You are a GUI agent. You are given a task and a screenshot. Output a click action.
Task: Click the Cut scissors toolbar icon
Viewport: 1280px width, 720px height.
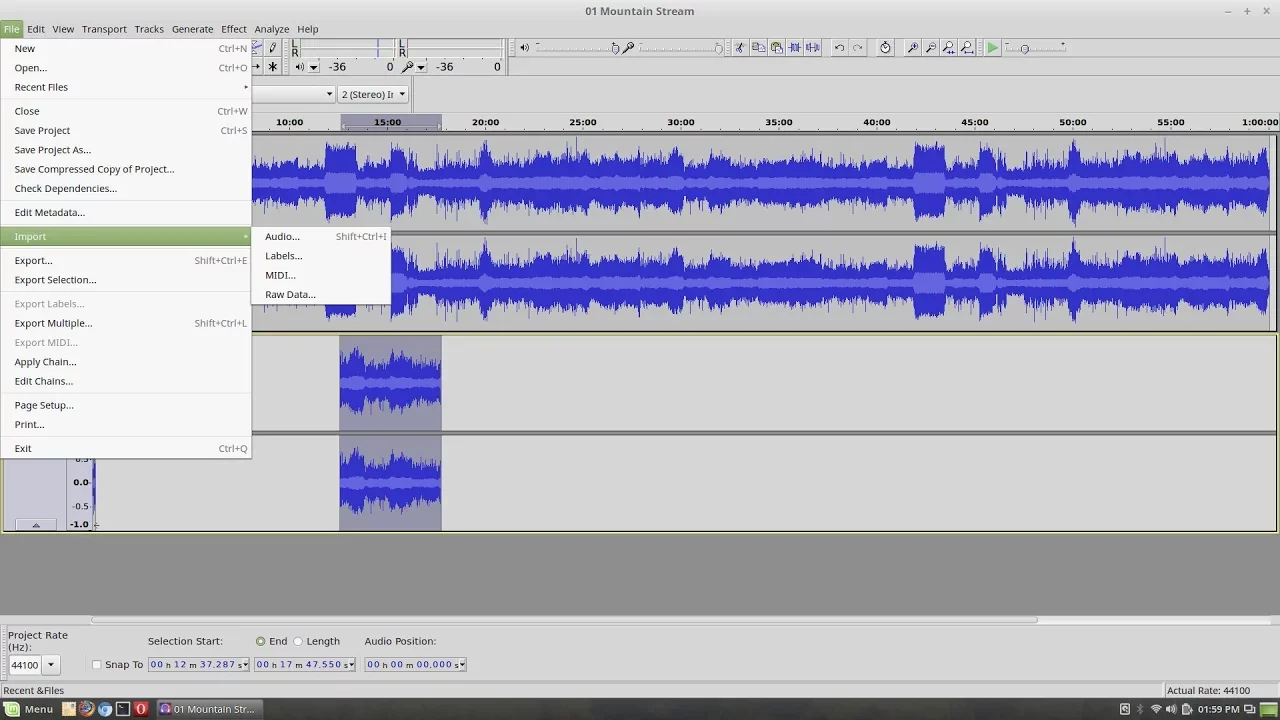click(x=740, y=48)
